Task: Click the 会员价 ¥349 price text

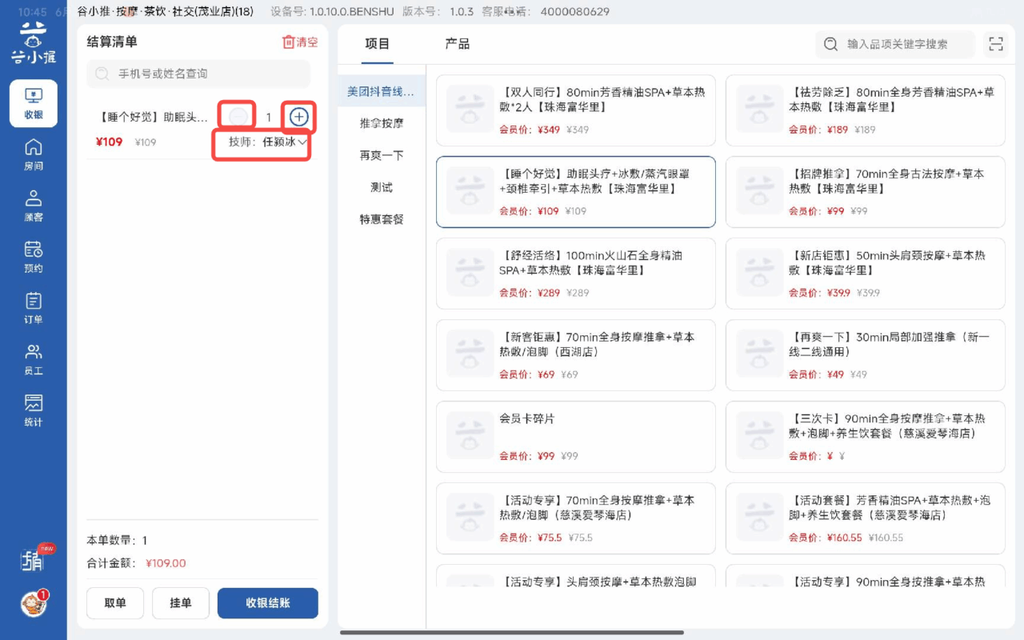Action: coord(530,129)
